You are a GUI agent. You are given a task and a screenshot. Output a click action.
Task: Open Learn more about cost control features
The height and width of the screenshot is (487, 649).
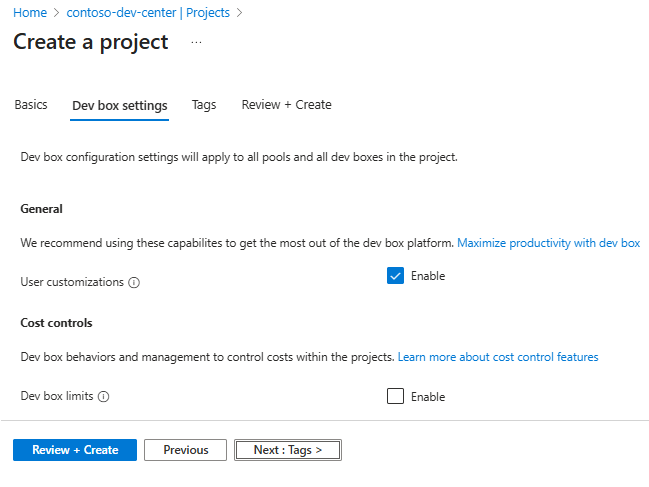tap(498, 357)
